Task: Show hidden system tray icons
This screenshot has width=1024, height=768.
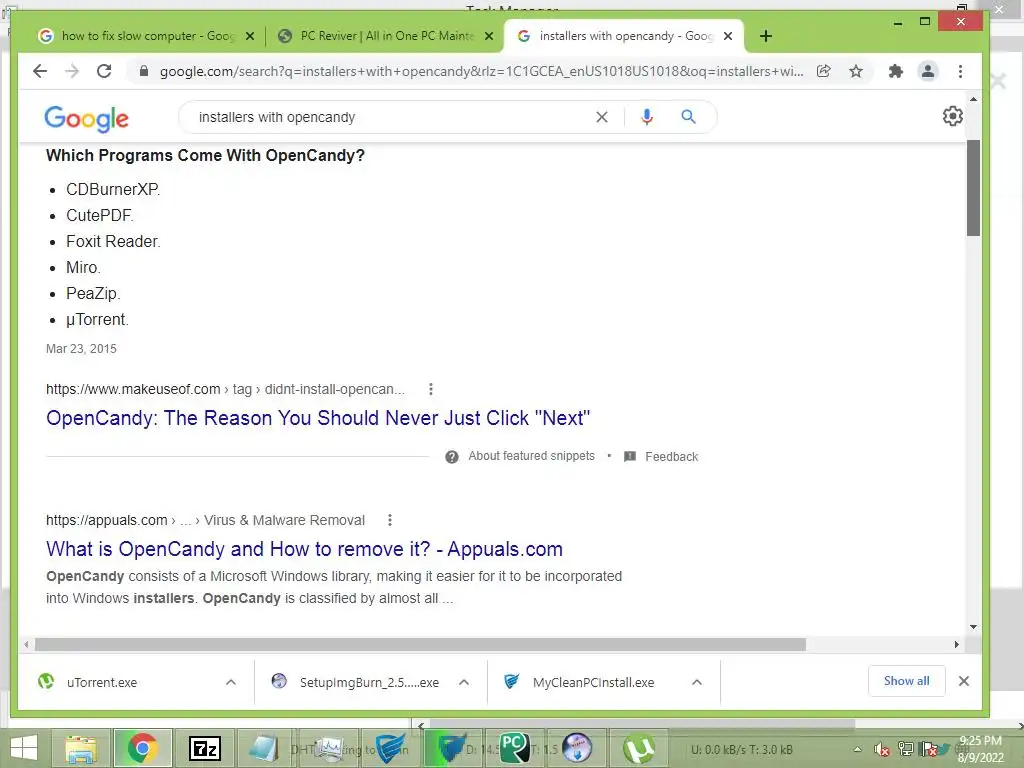Action: point(857,749)
